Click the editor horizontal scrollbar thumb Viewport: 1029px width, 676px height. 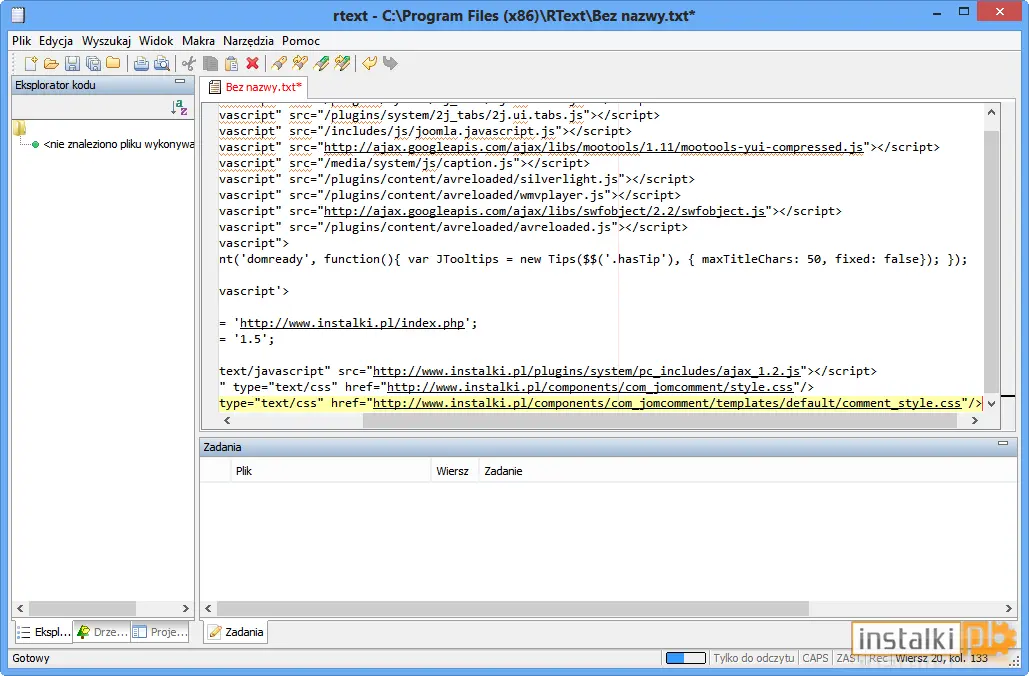(x=660, y=421)
